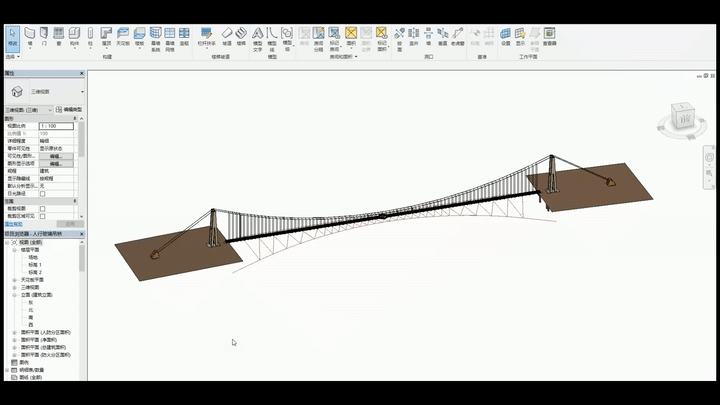This screenshot has width=720, height=405.
Task: Collapse the Elevations (立面) tree node
Action: (14, 295)
